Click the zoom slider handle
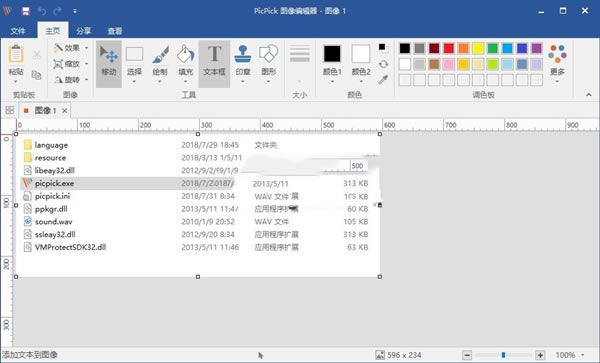Image resolution: width=600 pixels, height=363 pixels. (503, 355)
